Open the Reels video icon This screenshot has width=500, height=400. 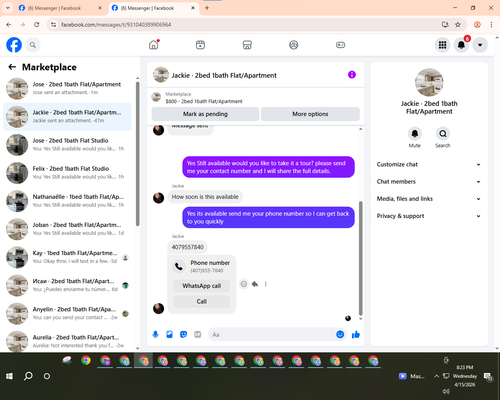[x=200, y=45]
